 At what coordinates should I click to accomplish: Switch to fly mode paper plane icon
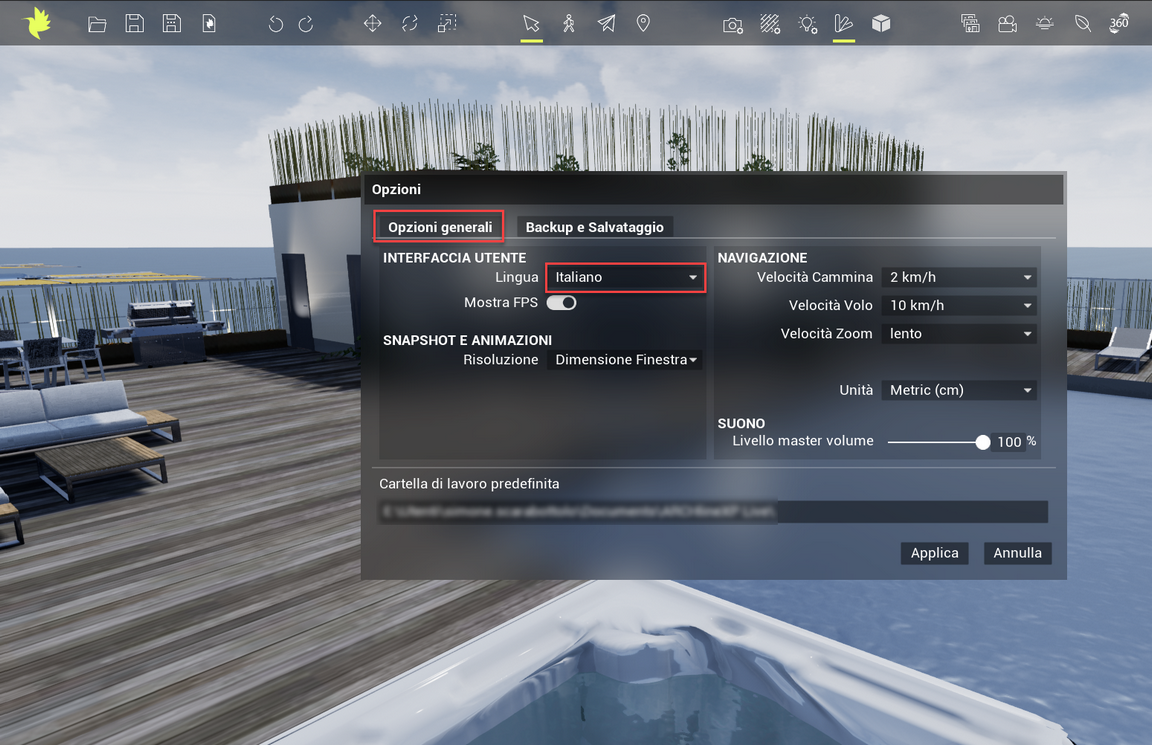tap(606, 24)
